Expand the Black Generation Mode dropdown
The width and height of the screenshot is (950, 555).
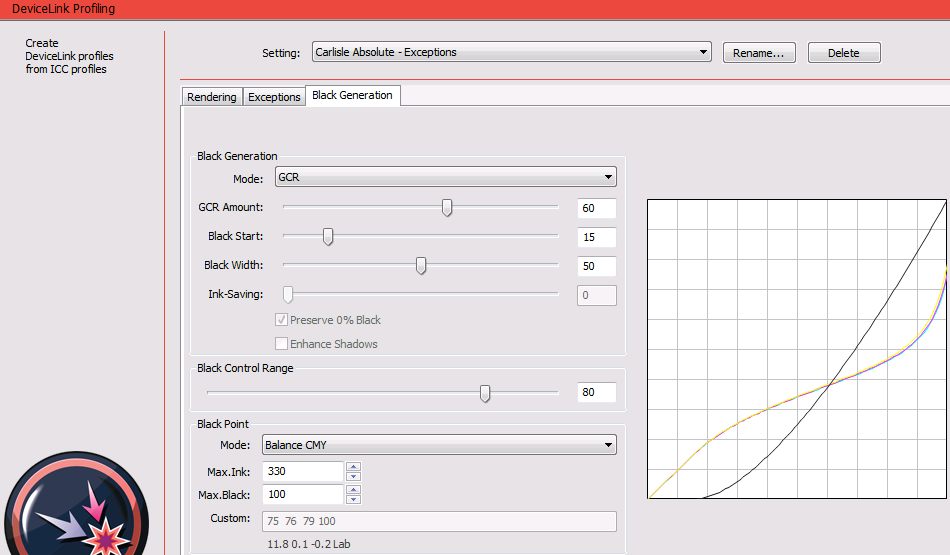pos(445,177)
